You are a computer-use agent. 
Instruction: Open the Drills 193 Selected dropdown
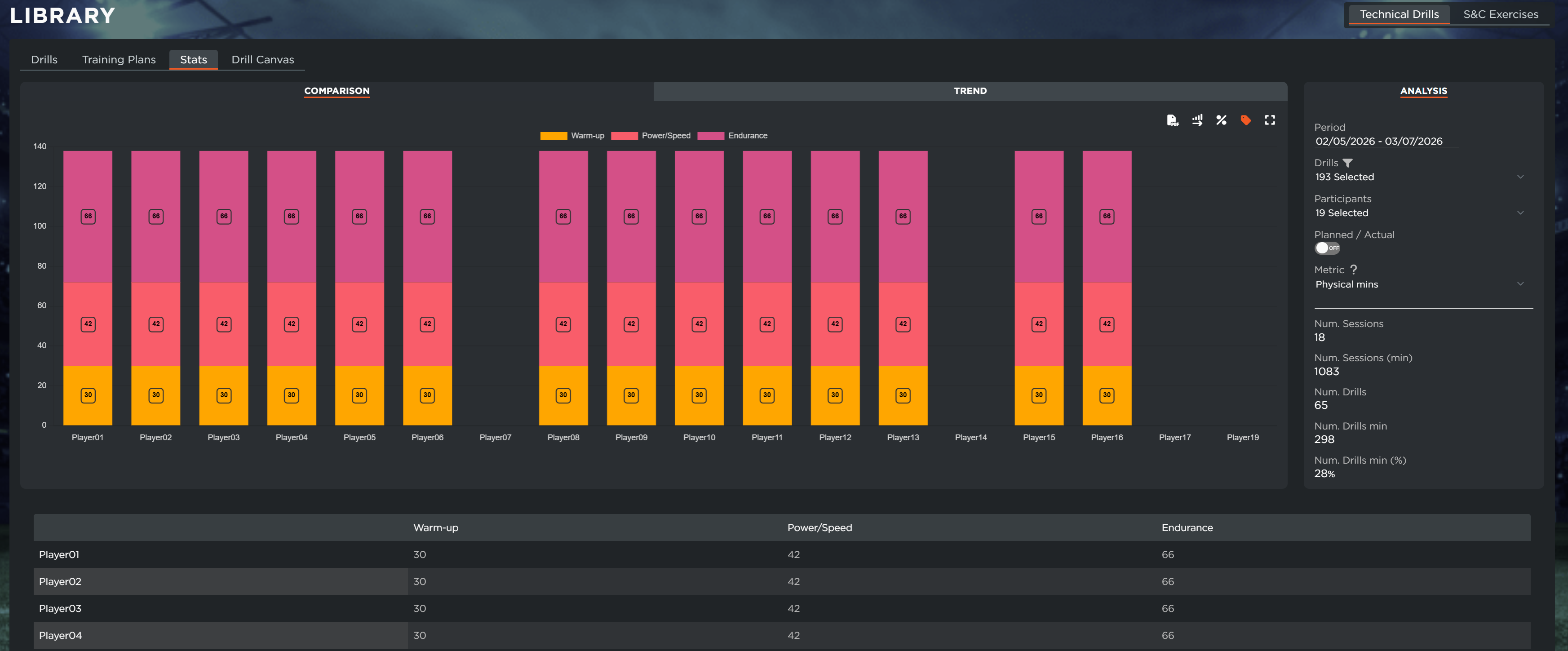click(1418, 177)
